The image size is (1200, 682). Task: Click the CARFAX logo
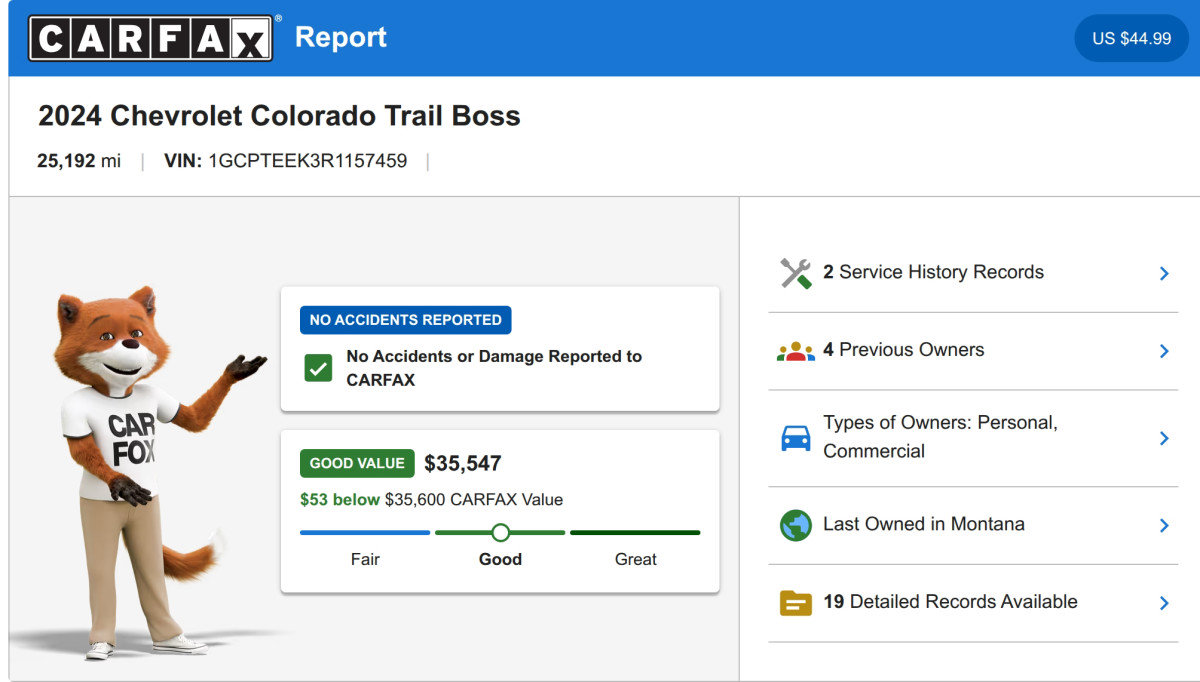coord(150,38)
